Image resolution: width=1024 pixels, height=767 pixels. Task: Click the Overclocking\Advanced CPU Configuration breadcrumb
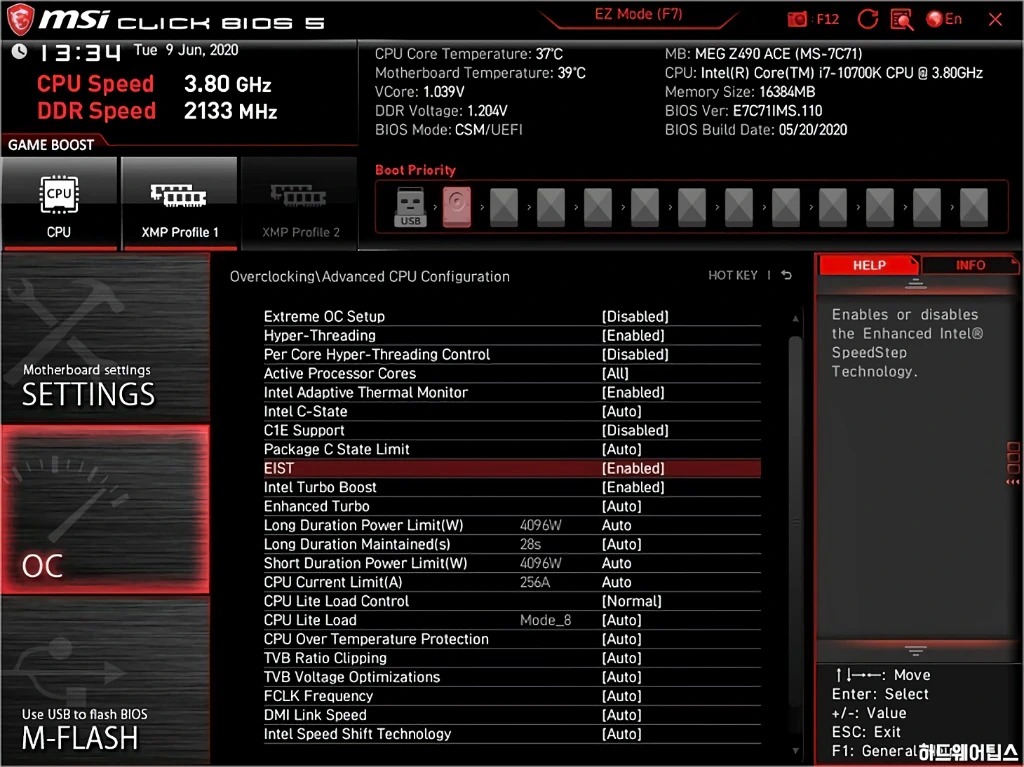370,276
